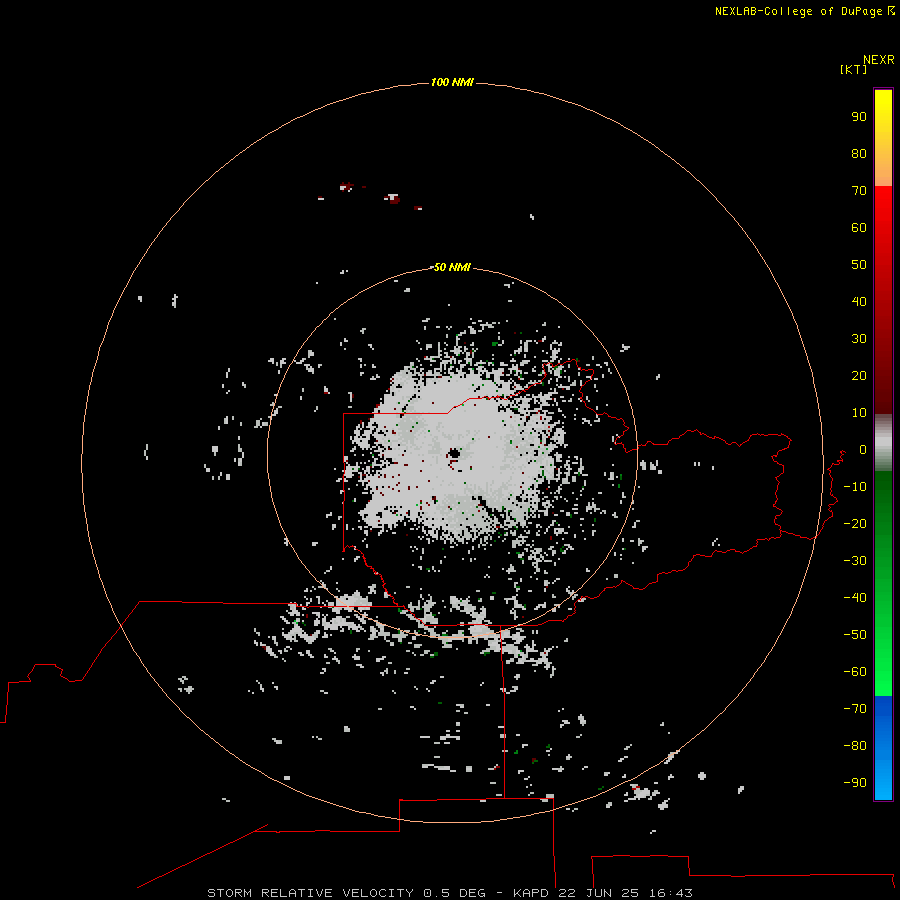The height and width of the screenshot is (900, 900).
Task: Click the -60 value on velocity scale
Action: point(855,672)
